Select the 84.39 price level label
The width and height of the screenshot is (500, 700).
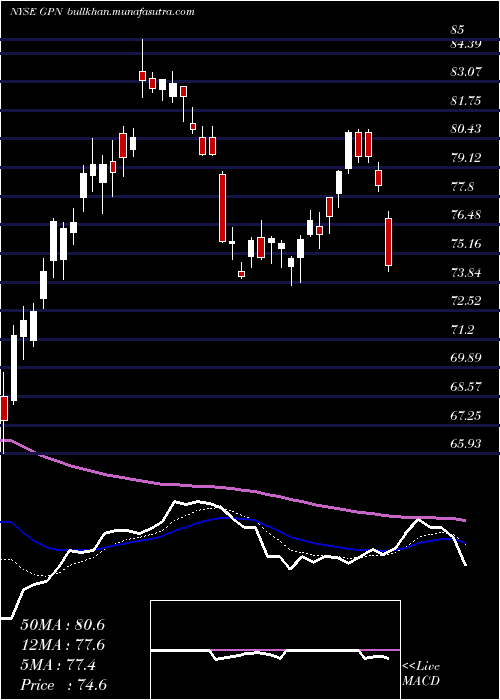466,44
